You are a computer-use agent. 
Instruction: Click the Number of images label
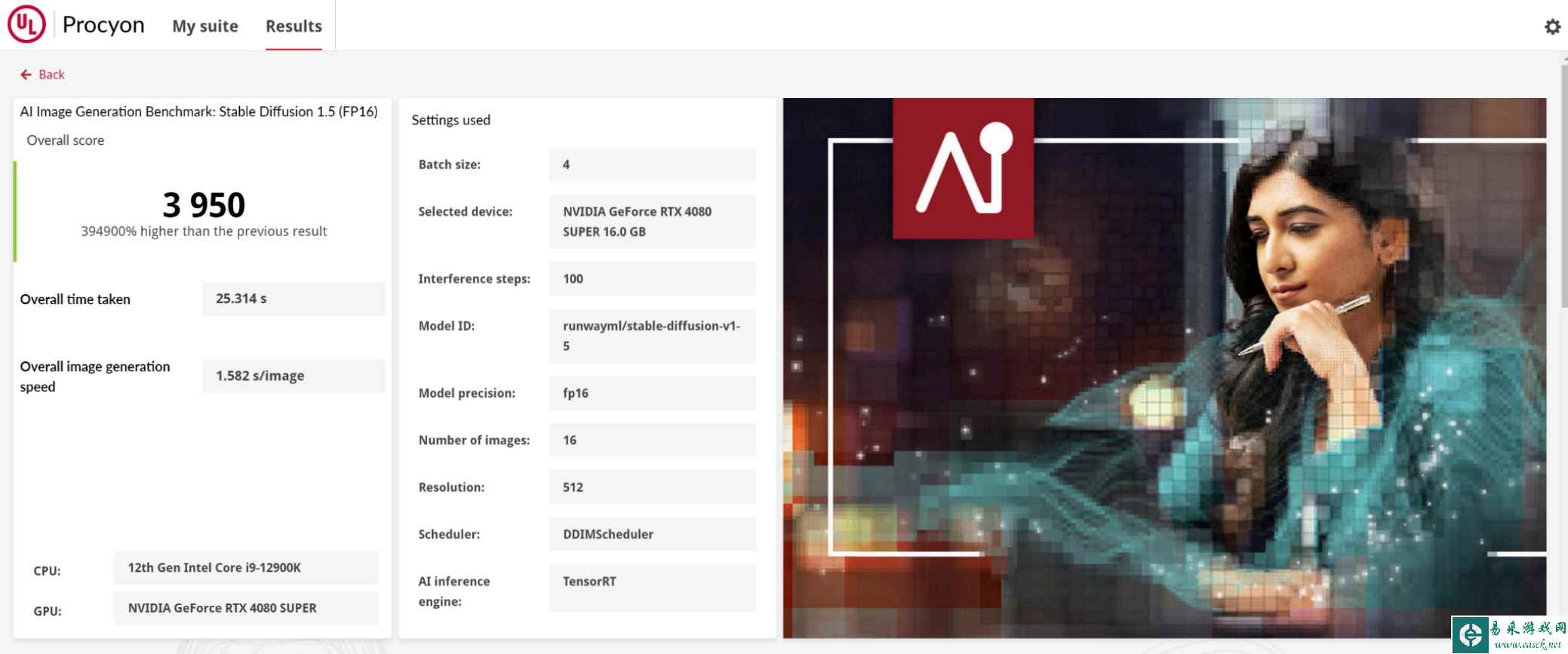(x=475, y=441)
